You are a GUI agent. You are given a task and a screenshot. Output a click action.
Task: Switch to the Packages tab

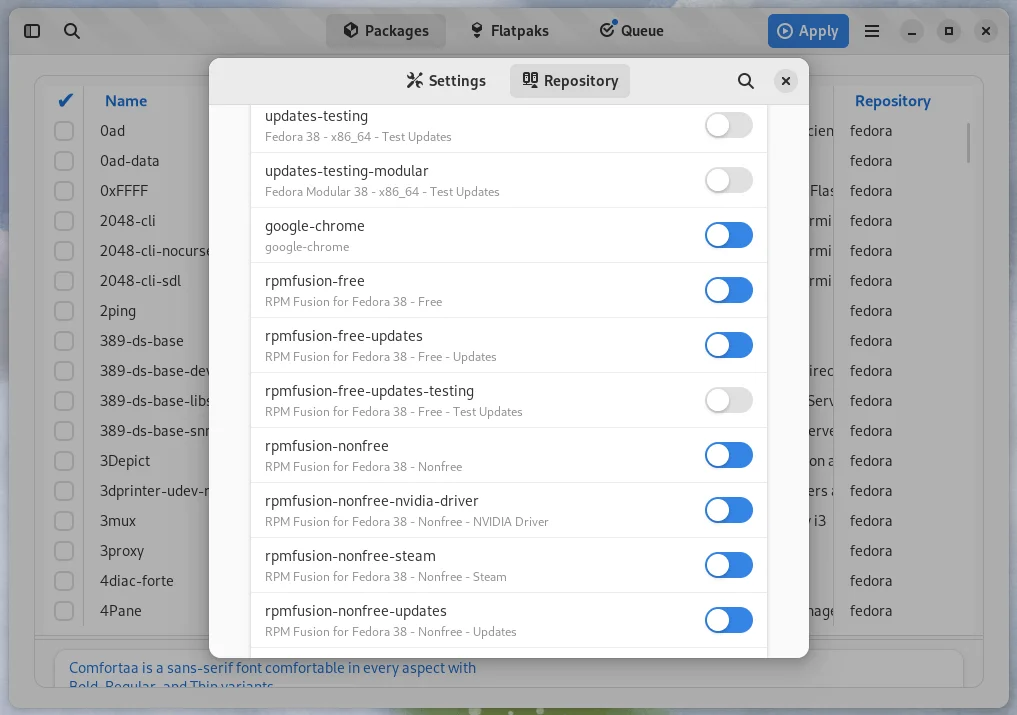tap(386, 30)
